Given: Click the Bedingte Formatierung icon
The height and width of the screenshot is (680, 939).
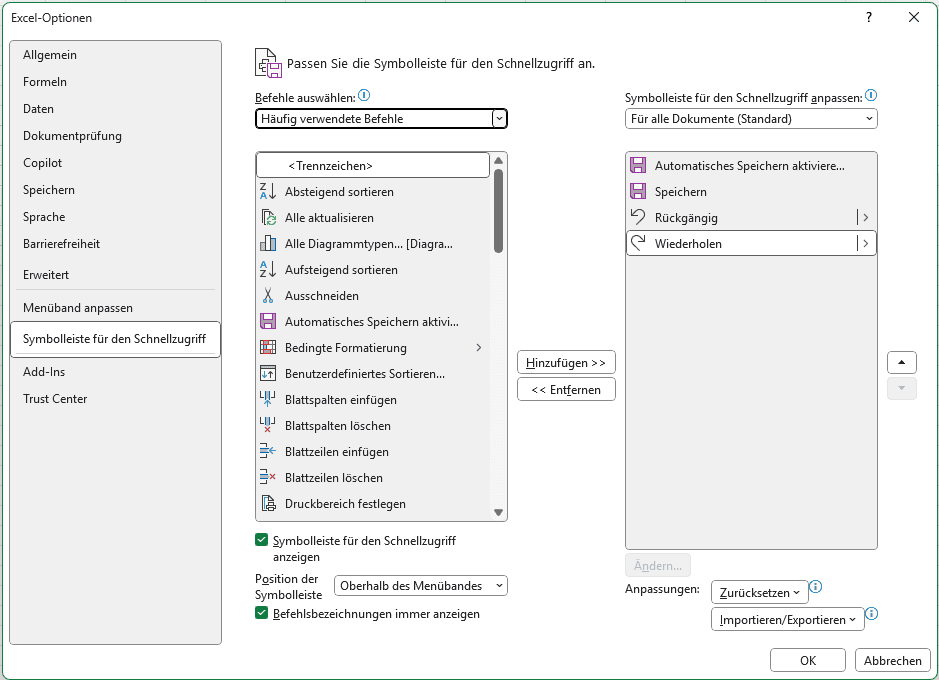Looking at the screenshot, I should (268, 348).
